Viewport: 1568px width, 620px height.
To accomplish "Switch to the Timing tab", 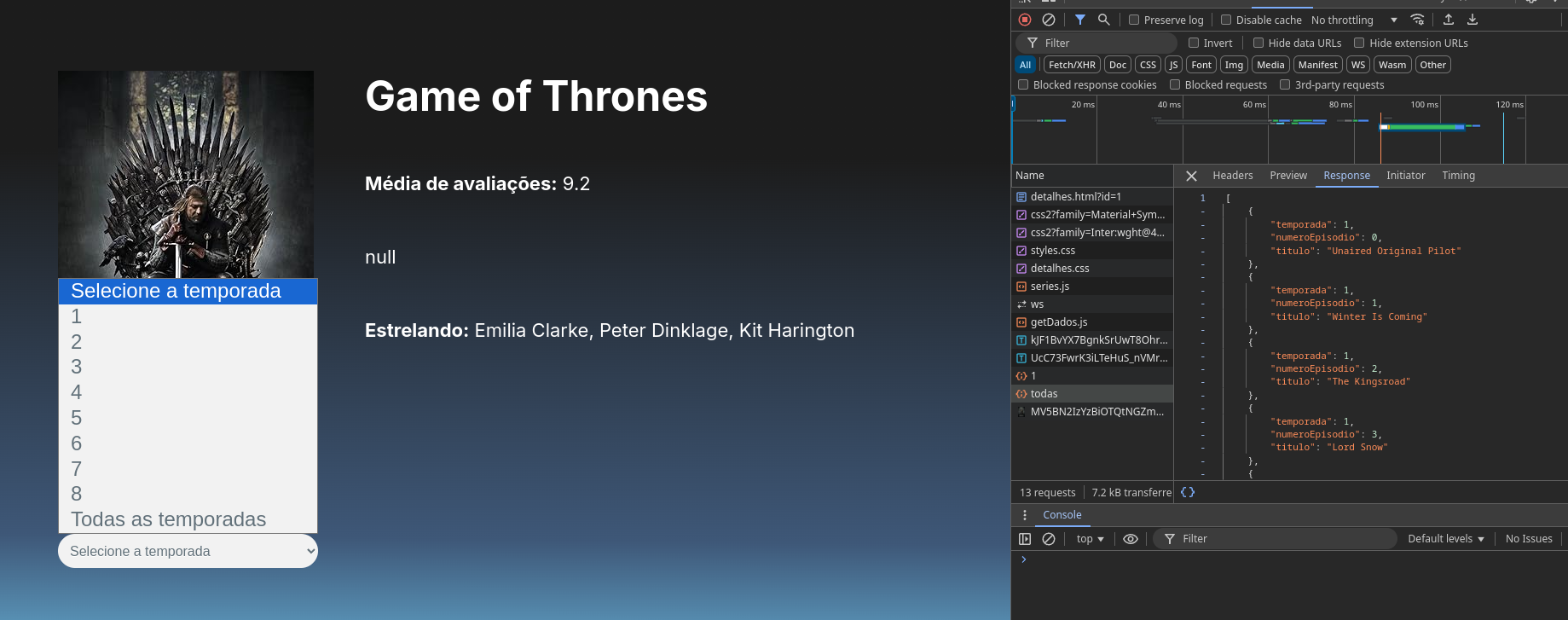I will pos(1458,176).
